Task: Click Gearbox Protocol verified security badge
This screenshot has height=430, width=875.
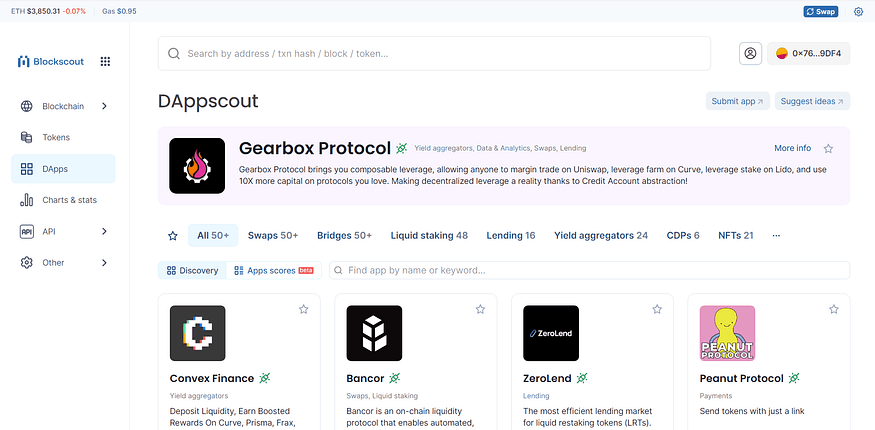Action: tap(401, 148)
